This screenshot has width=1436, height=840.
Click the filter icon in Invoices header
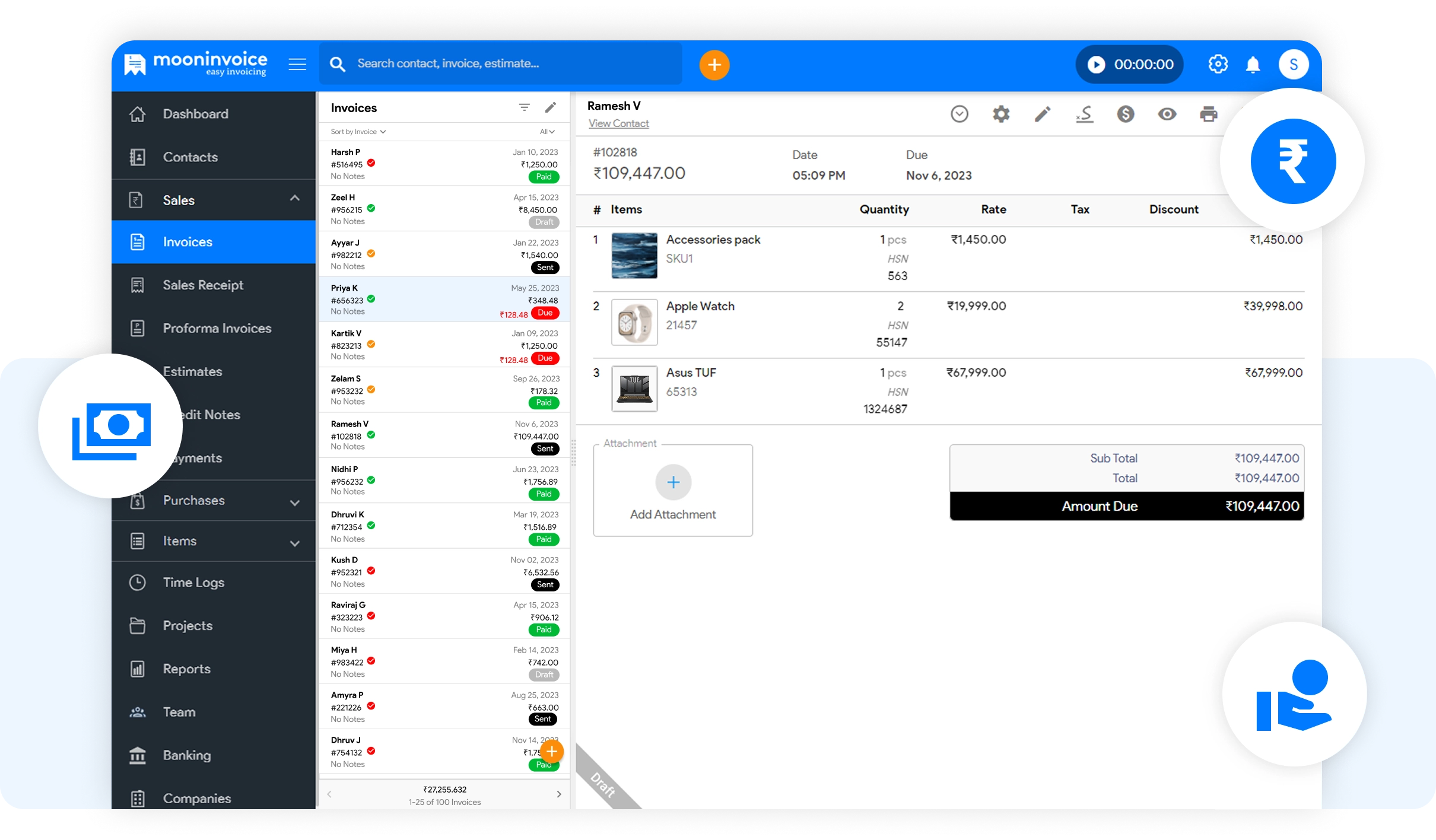(524, 107)
